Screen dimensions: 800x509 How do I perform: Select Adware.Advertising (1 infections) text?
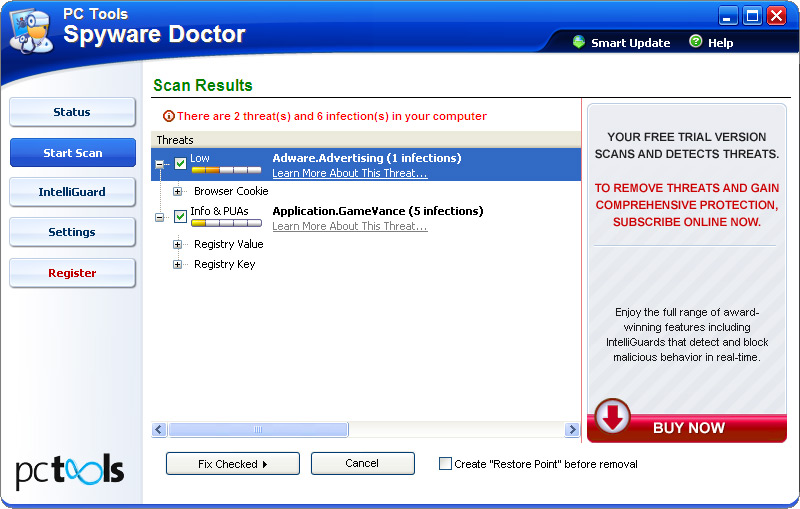[x=367, y=158]
